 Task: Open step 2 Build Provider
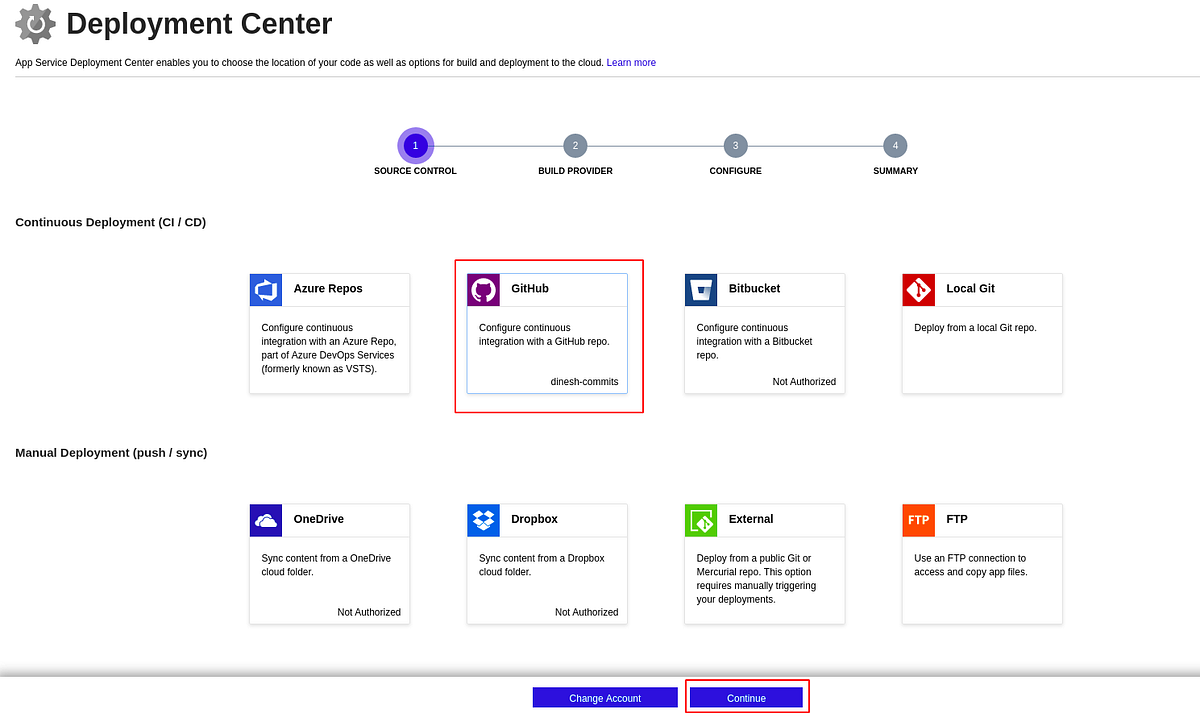(x=575, y=145)
